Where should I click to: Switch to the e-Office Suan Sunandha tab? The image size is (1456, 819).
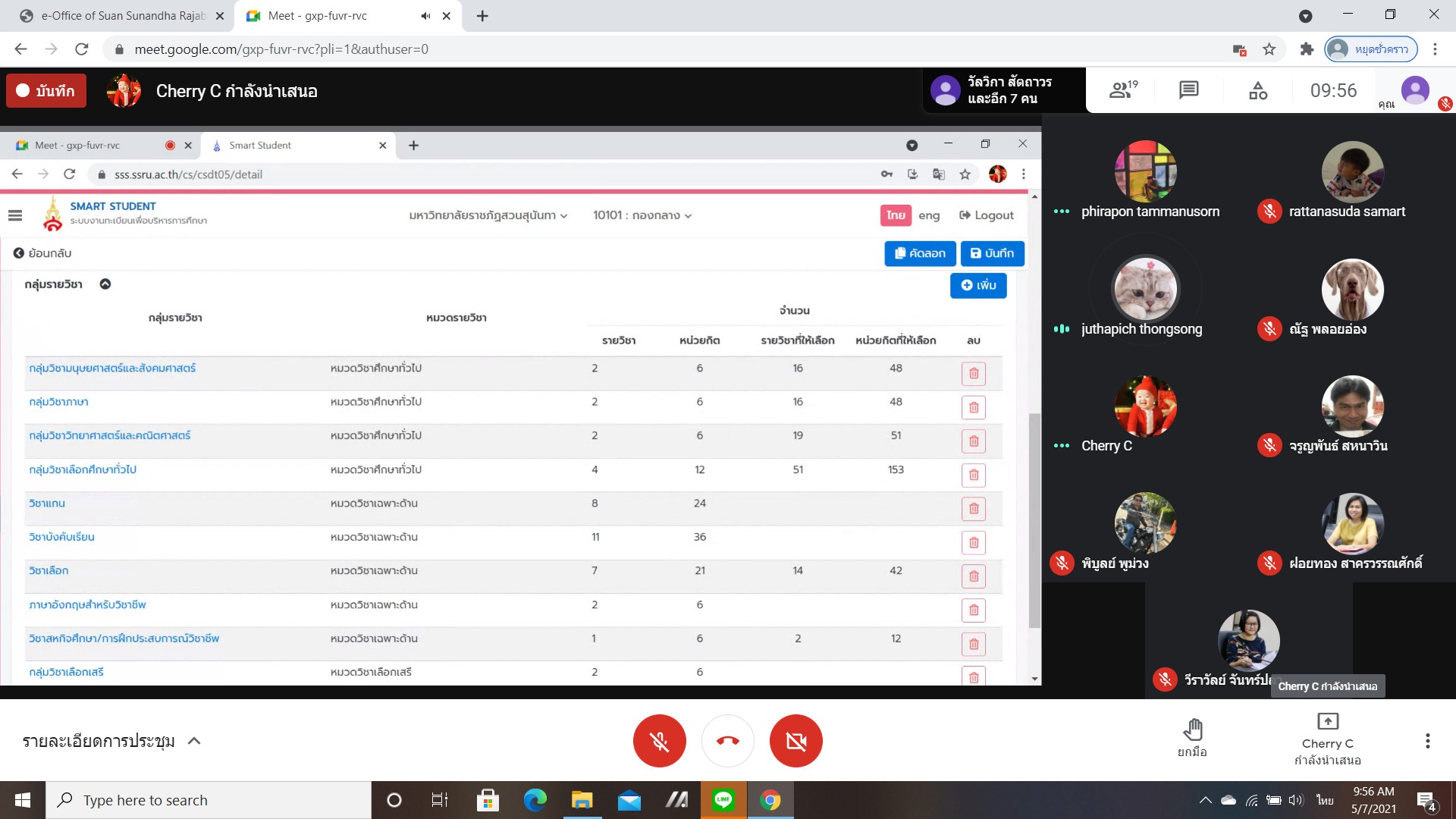tap(121, 16)
